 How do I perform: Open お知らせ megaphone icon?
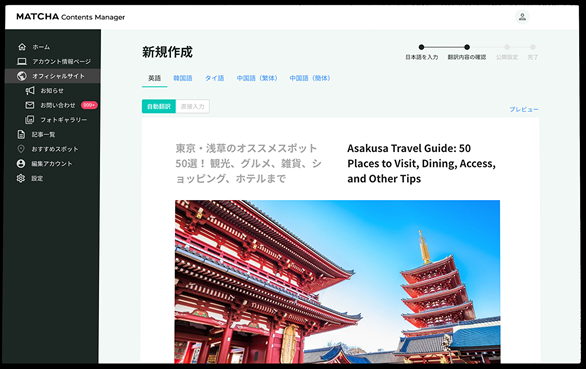click(30, 90)
